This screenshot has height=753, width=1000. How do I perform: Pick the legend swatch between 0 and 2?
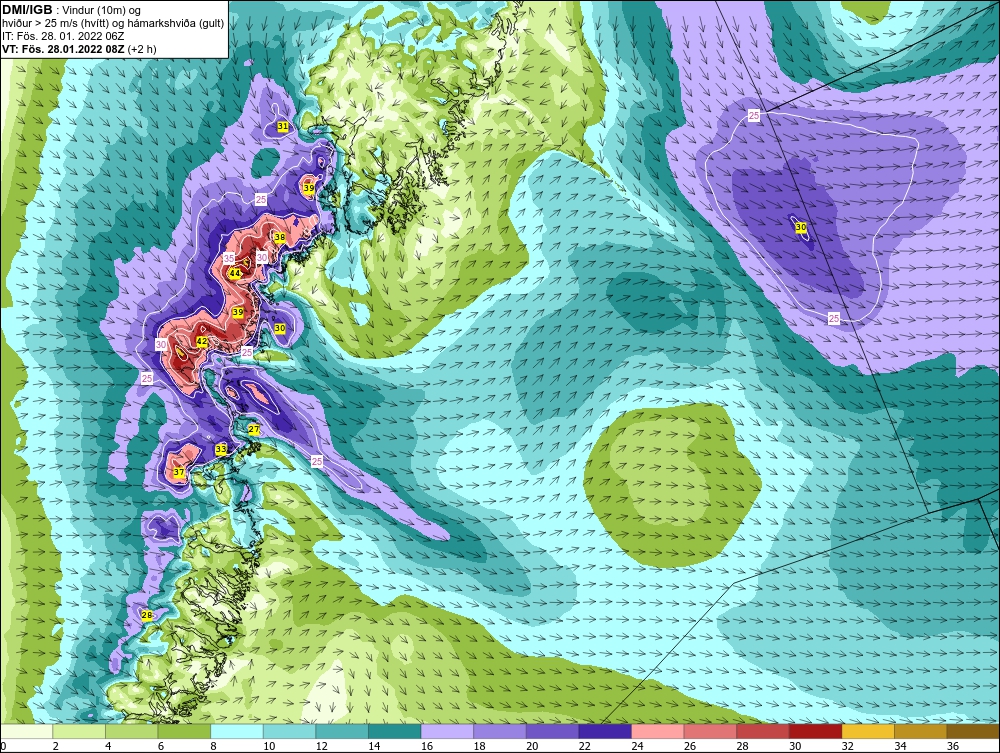click(x=26, y=731)
